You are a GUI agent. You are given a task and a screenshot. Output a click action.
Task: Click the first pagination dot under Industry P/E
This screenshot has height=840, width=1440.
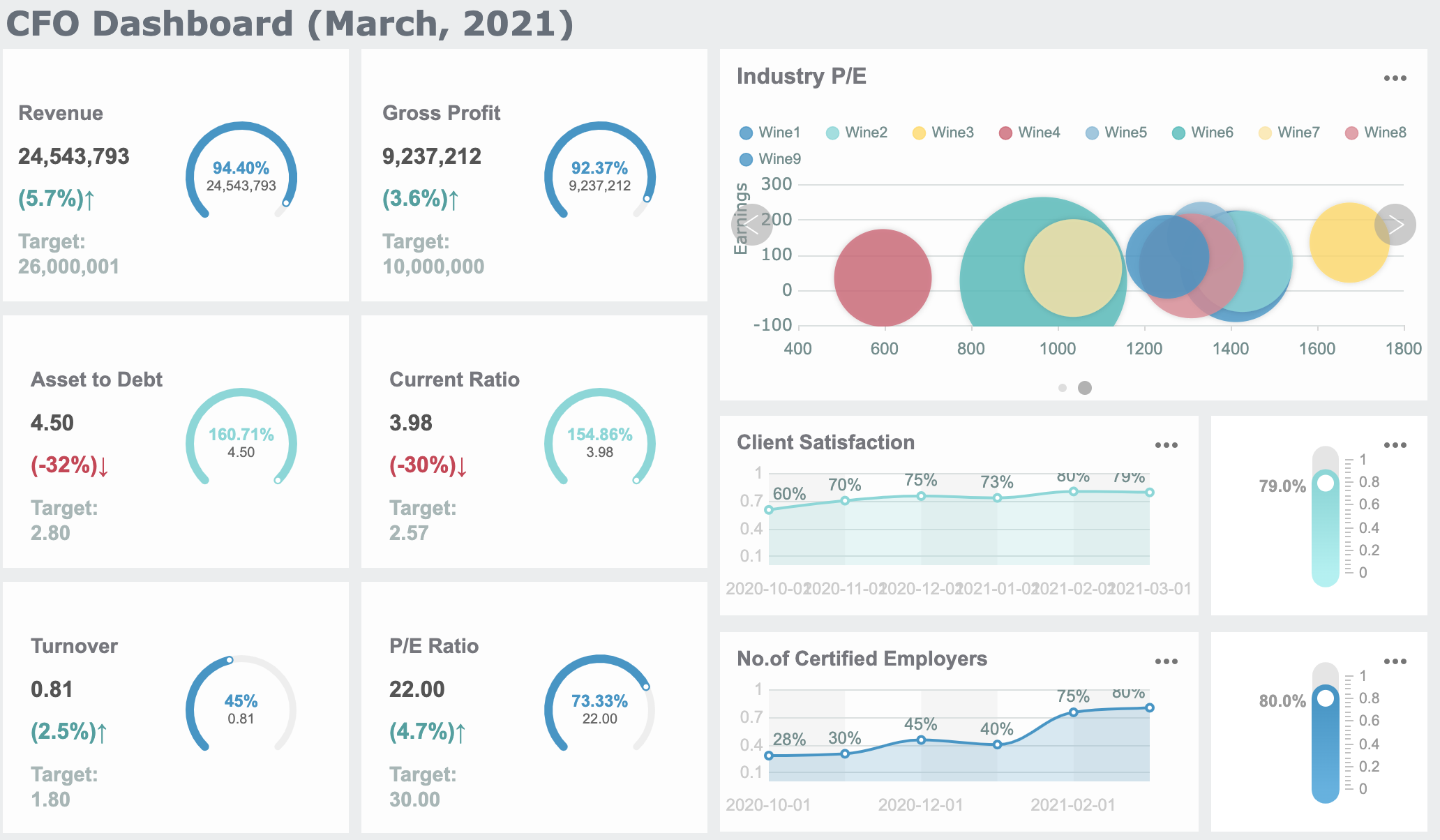(x=1063, y=387)
